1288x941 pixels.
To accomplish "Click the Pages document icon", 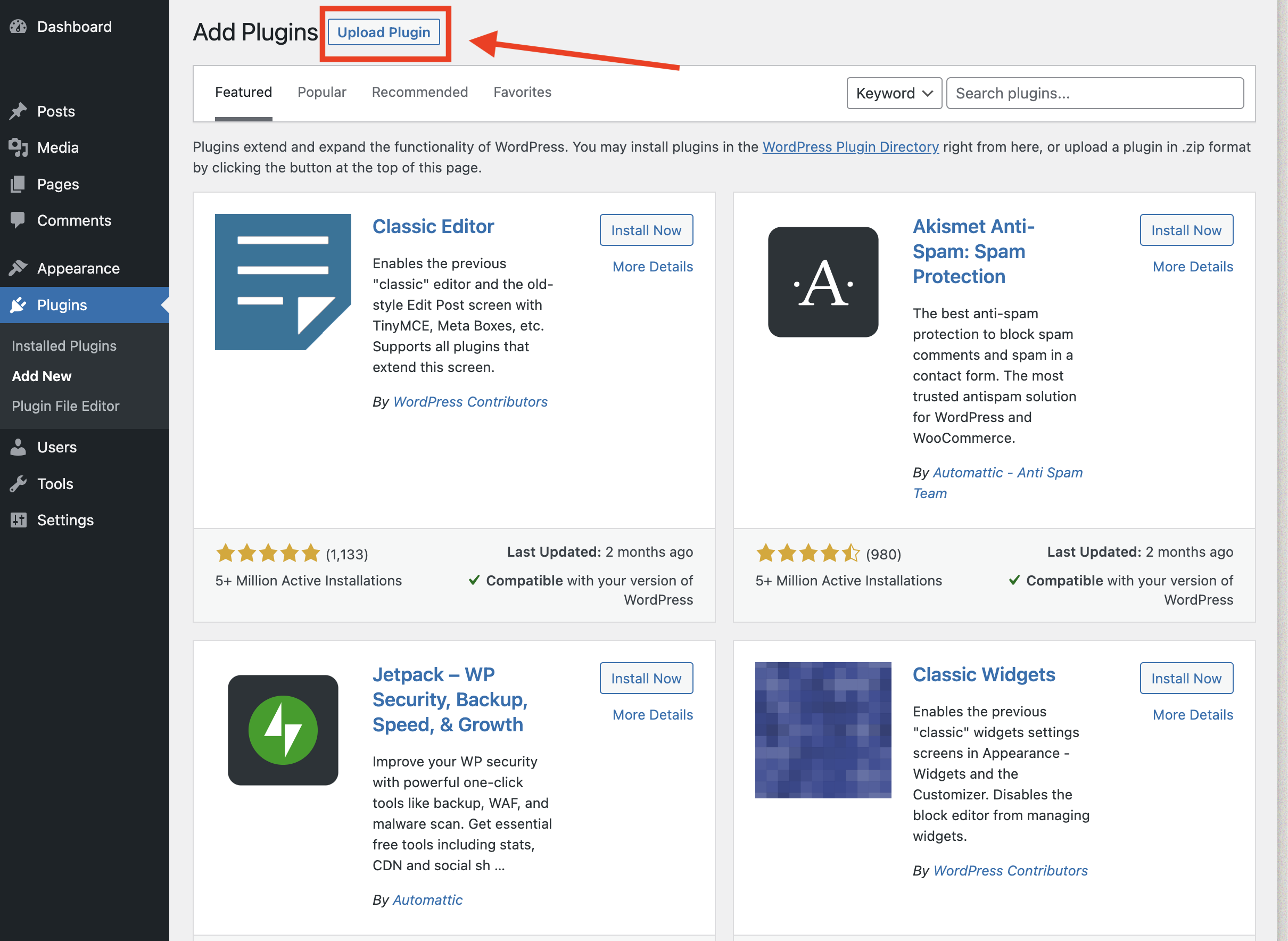I will 18,184.
